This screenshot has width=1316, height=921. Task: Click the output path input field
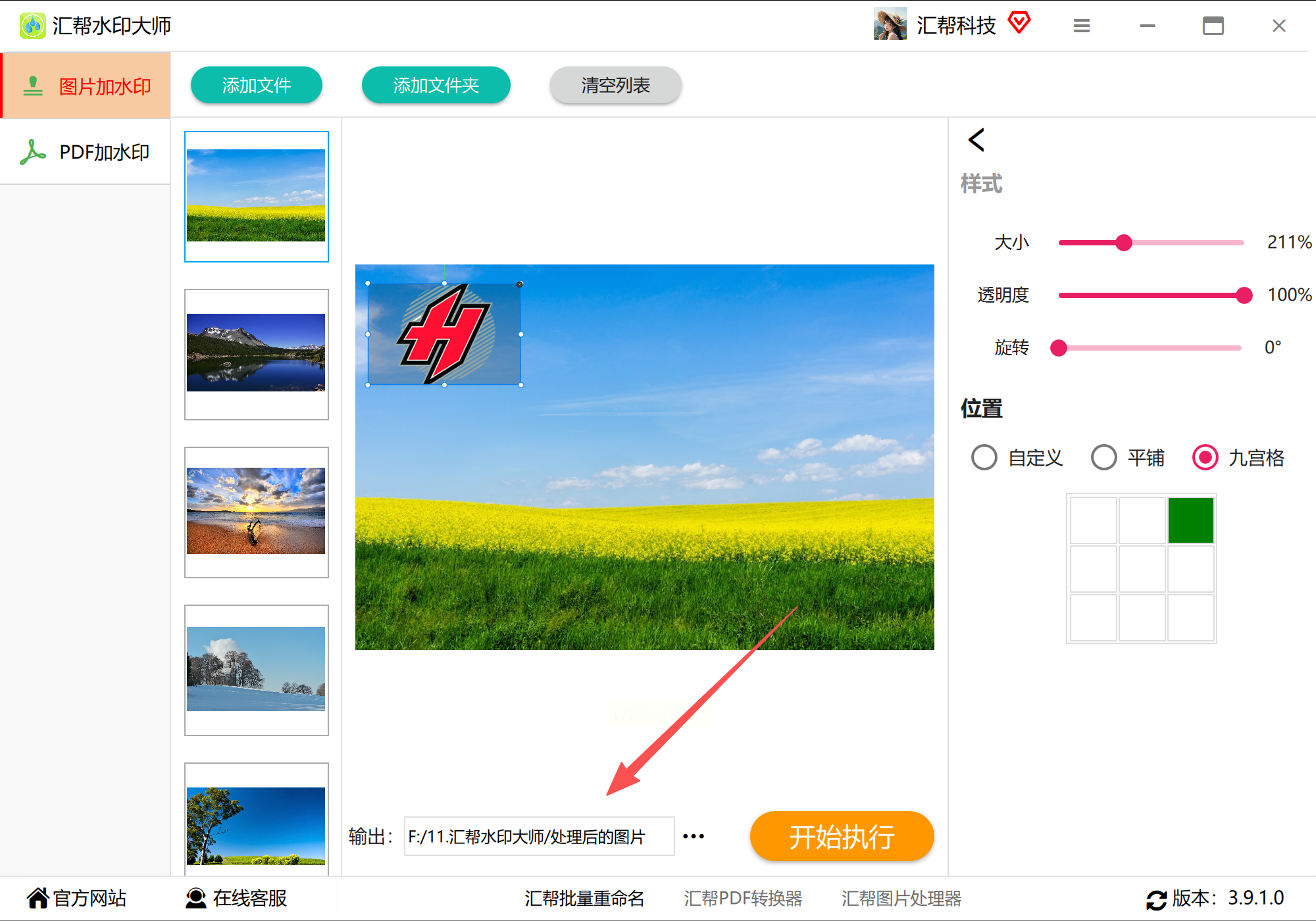point(539,837)
